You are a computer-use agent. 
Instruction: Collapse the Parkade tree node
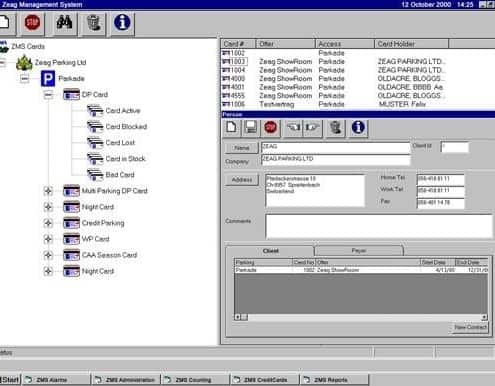pos(25,79)
